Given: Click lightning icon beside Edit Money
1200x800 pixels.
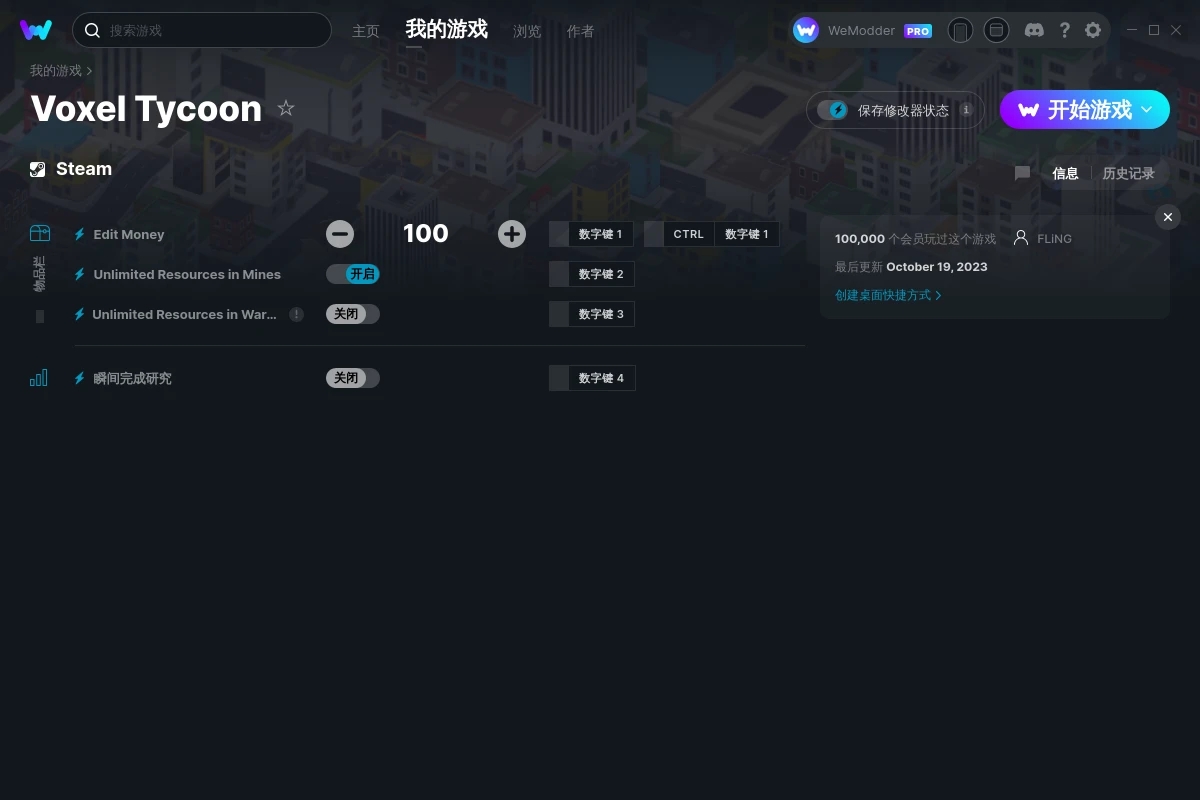Looking at the screenshot, I should click(x=79, y=234).
